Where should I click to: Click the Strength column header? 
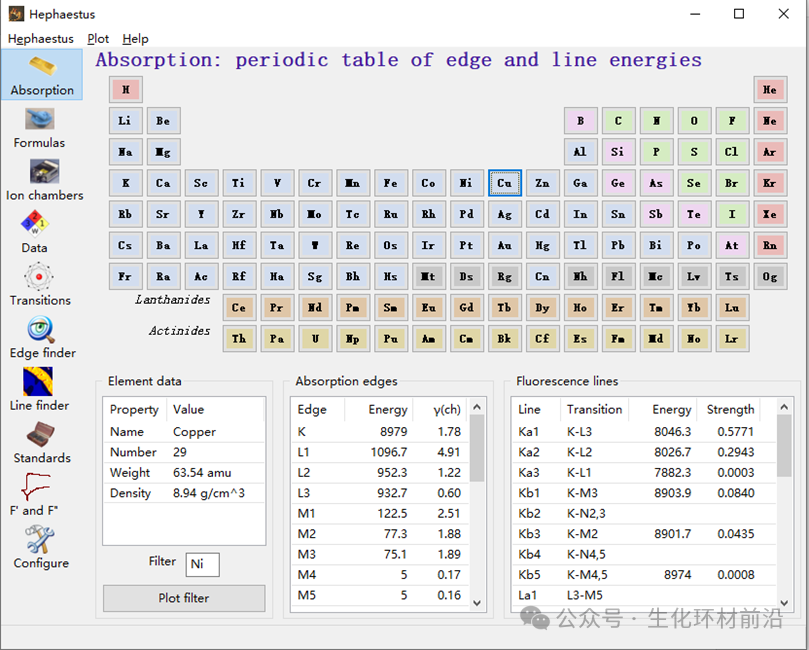(730, 410)
